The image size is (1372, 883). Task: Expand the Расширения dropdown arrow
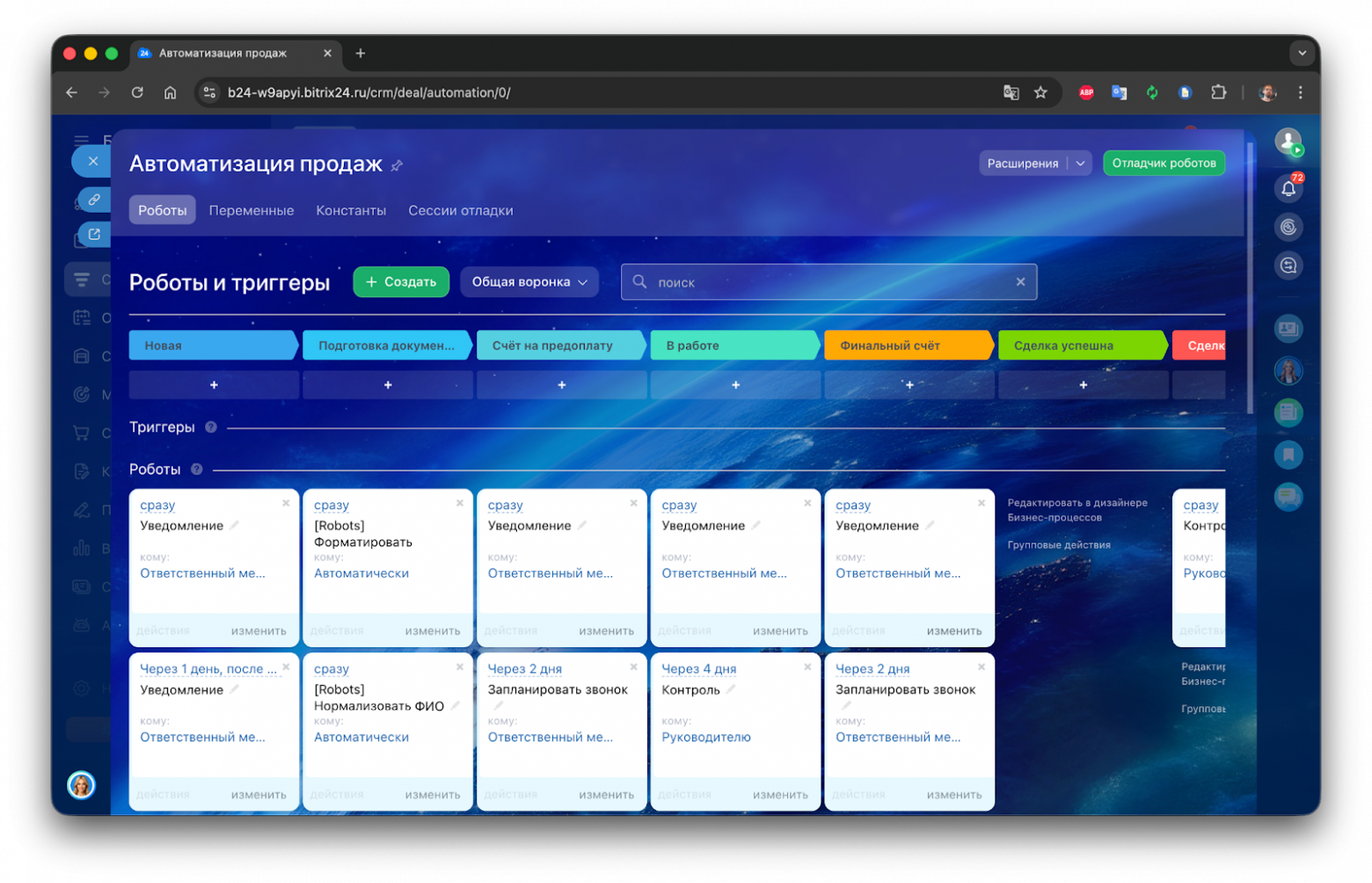click(x=1080, y=164)
